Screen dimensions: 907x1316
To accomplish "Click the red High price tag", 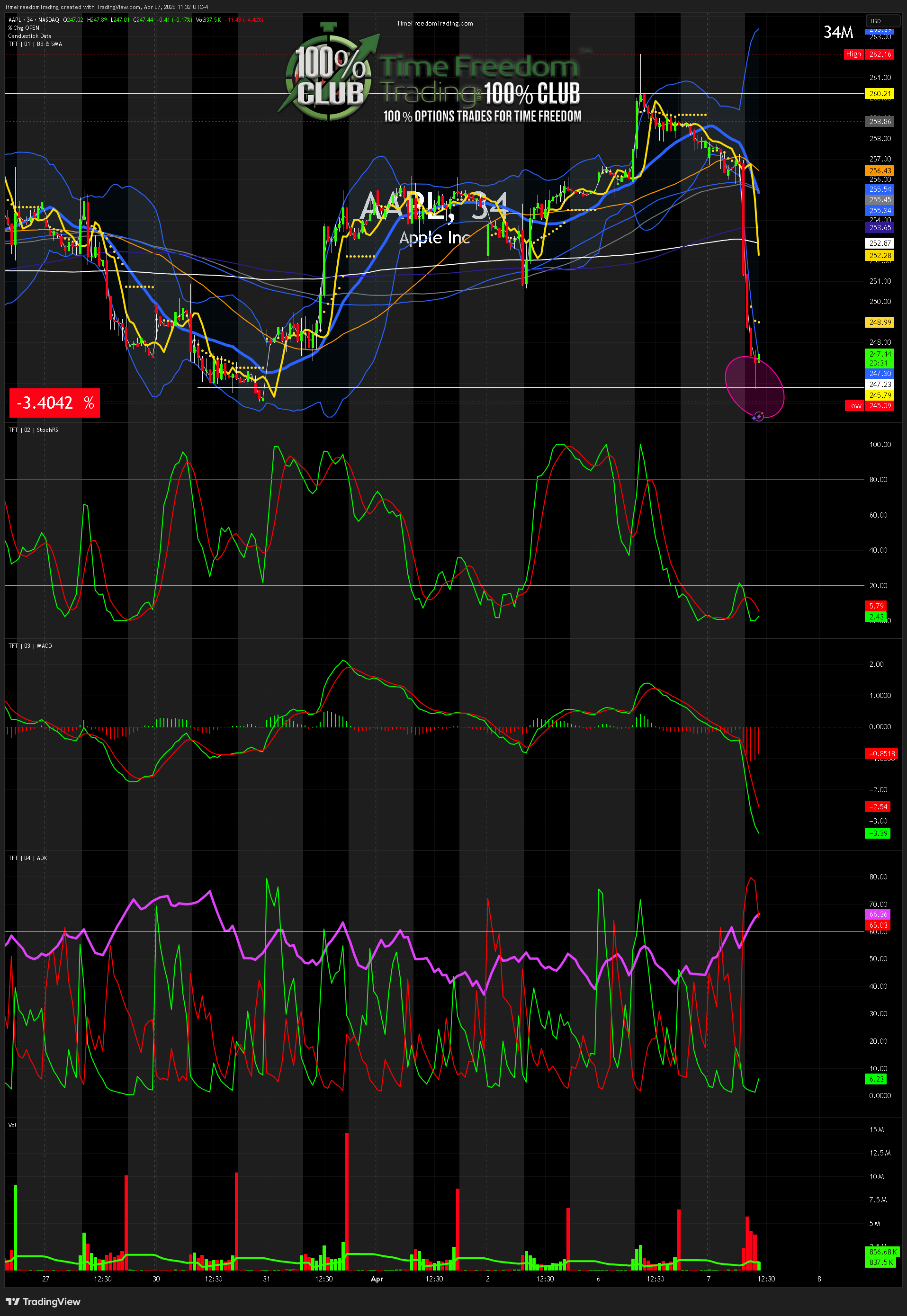I will tap(853, 54).
